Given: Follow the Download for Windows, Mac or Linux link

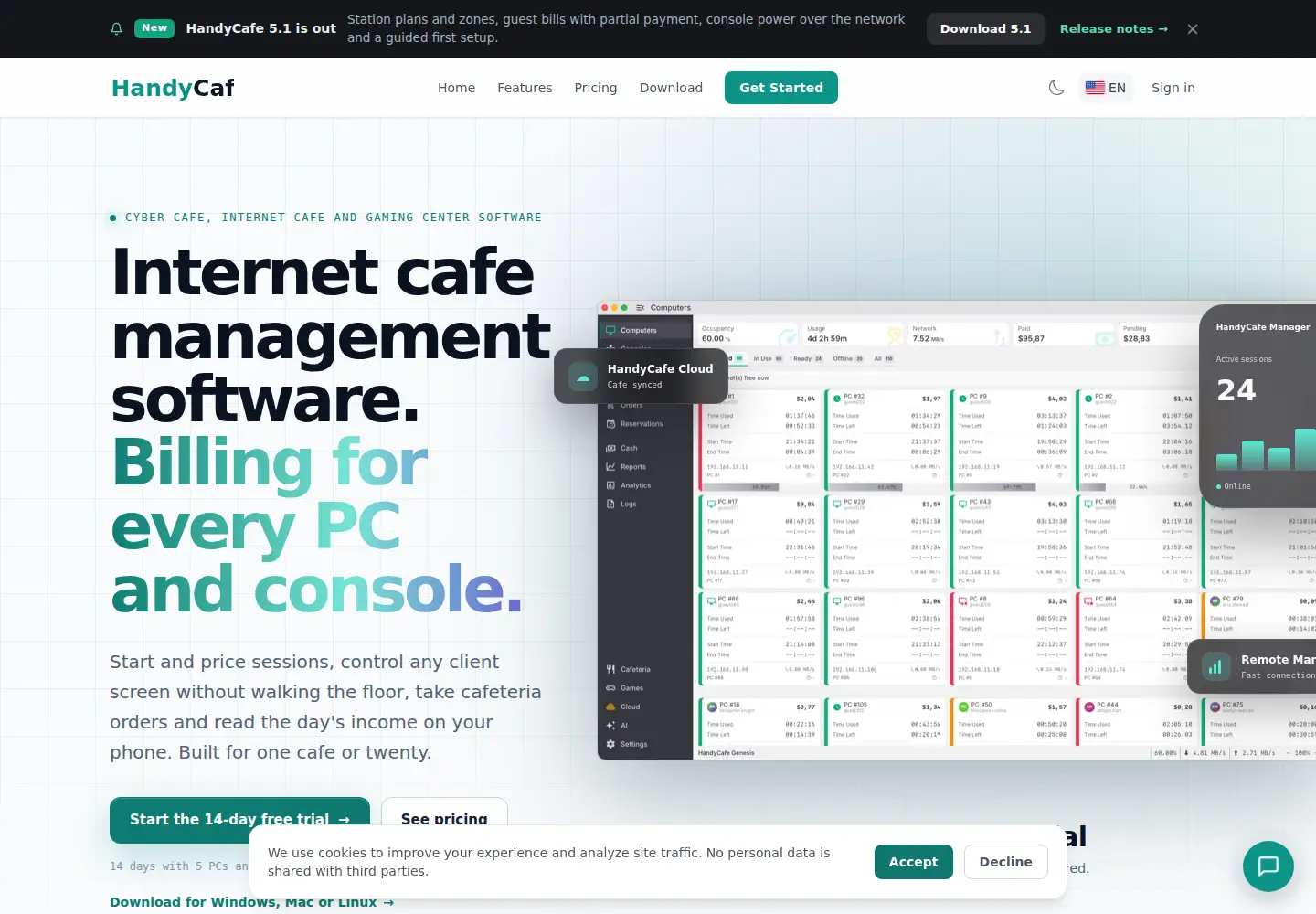Looking at the screenshot, I should point(252,902).
